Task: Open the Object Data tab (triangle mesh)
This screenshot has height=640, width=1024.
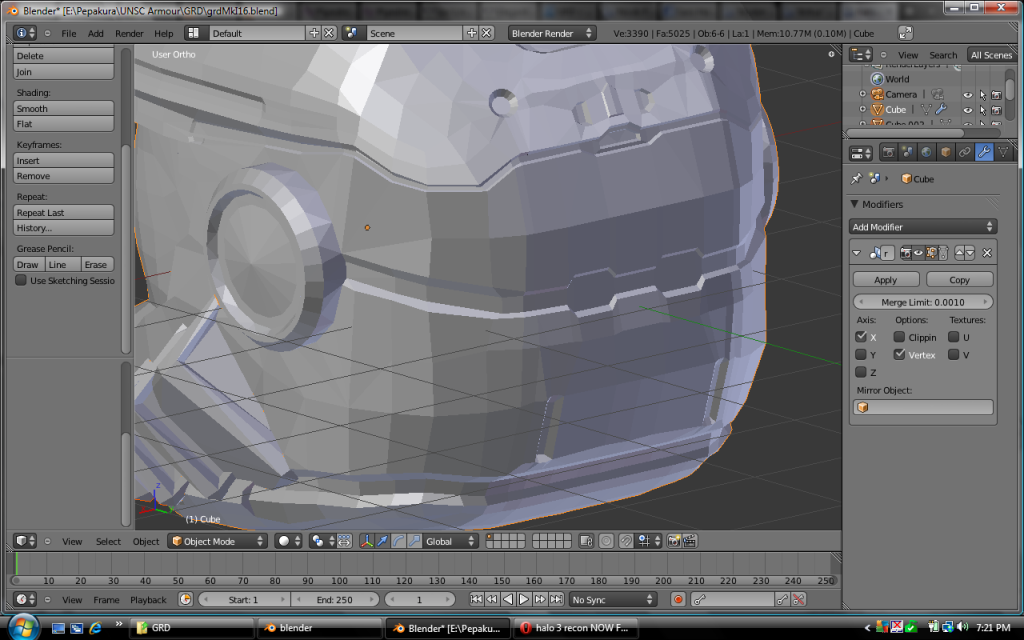Action: tap(1002, 153)
